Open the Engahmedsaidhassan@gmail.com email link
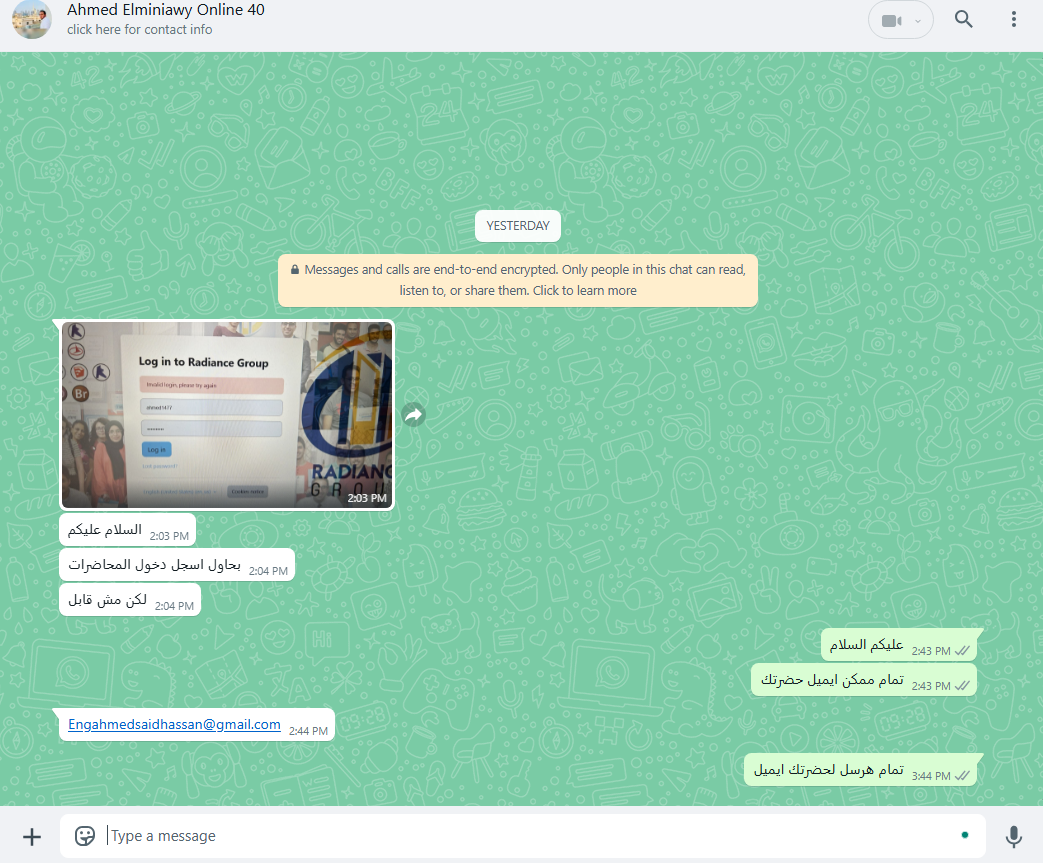The height and width of the screenshot is (863, 1043). coord(174,724)
